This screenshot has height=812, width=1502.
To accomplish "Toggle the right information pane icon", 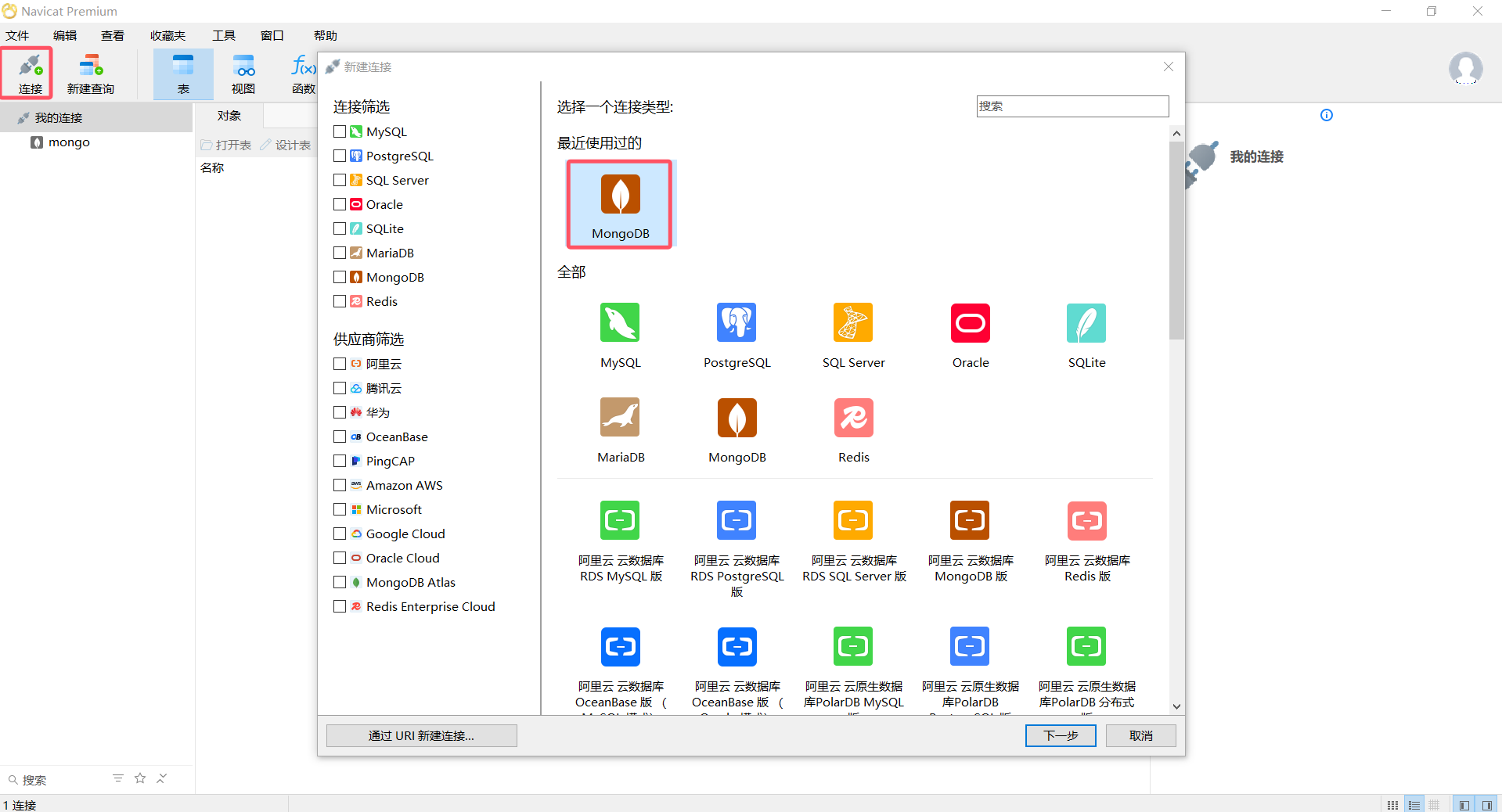I will [x=1486, y=804].
